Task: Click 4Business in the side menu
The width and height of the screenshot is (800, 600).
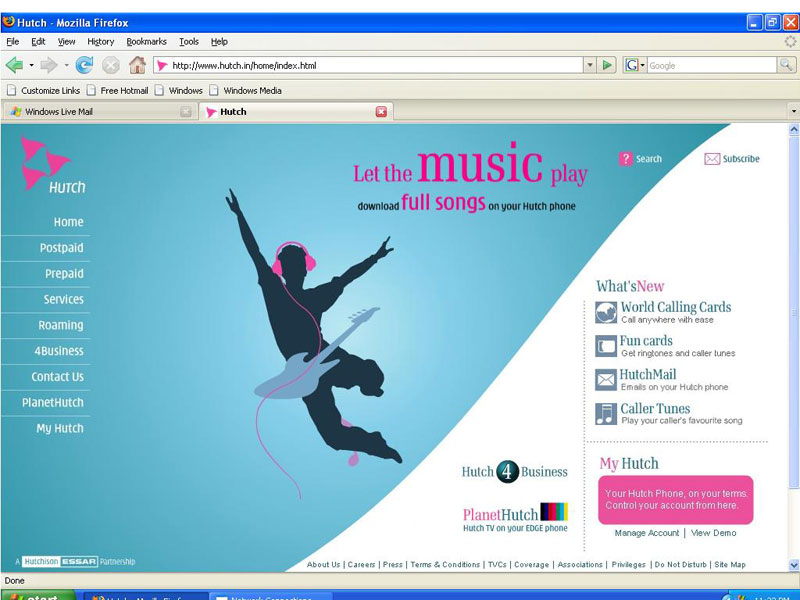Action: click(59, 351)
